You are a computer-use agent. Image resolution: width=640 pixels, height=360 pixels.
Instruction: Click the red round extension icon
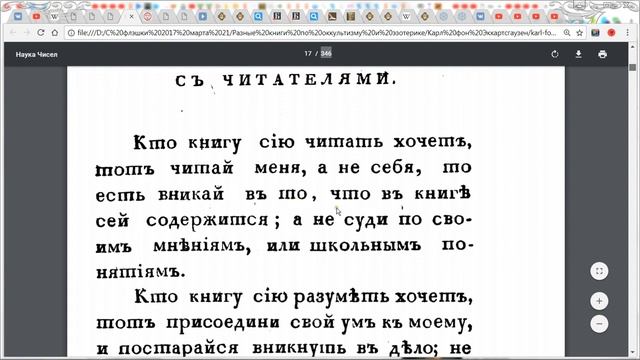point(611,33)
